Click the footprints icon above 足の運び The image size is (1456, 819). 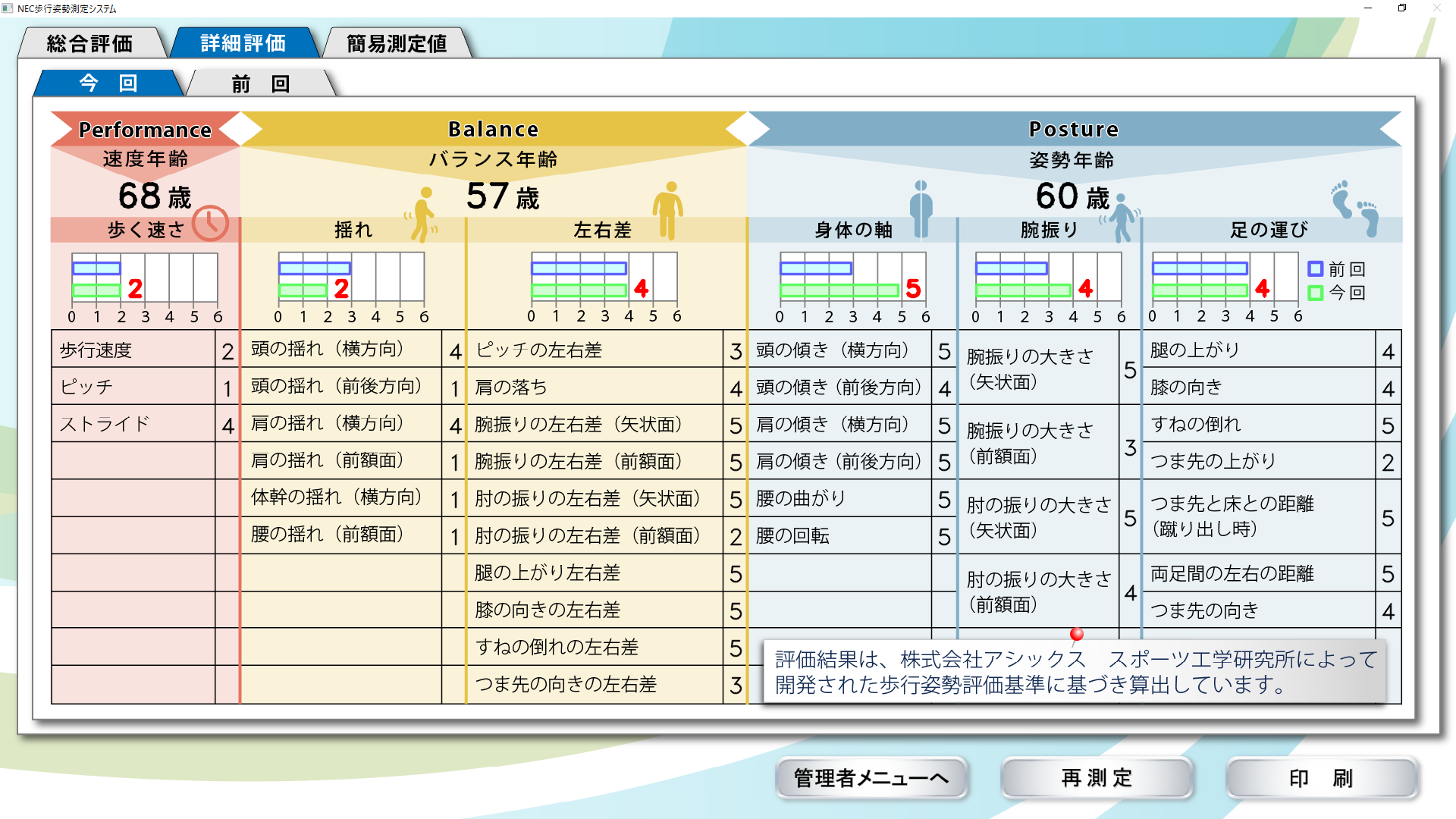pos(1354,208)
